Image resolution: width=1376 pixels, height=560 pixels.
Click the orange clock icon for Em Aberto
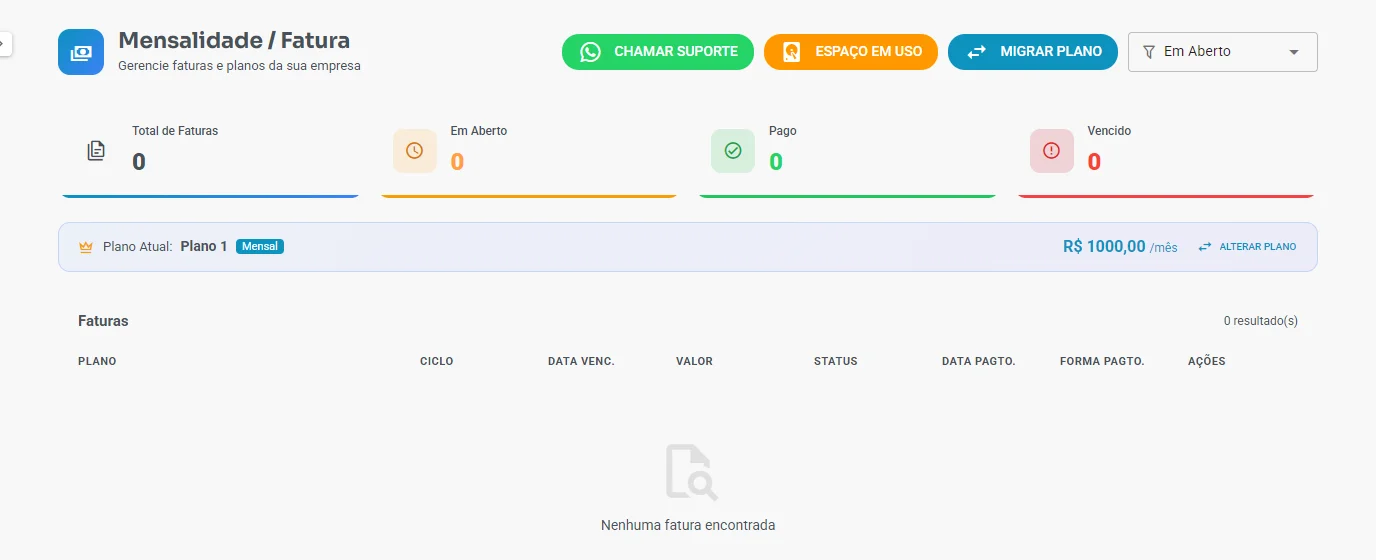415,151
